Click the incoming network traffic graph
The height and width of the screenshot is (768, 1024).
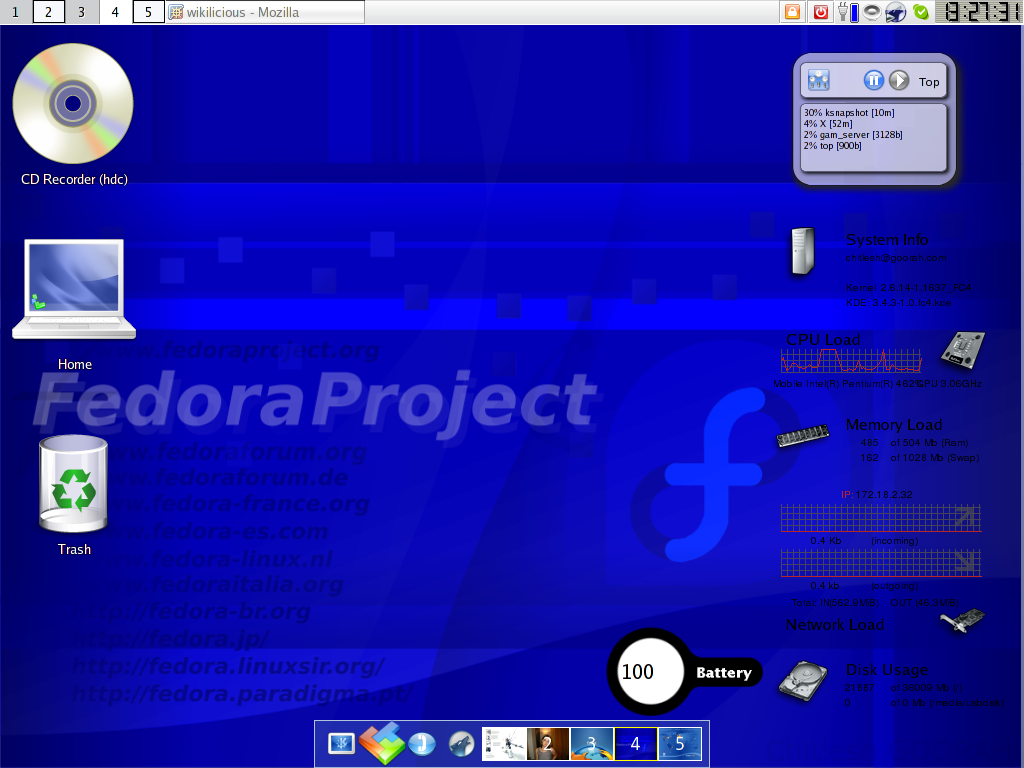click(881, 519)
